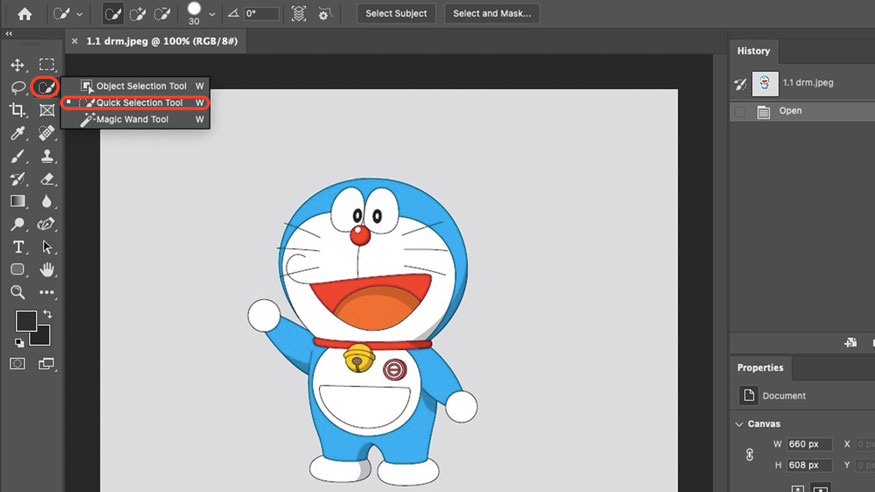The width and height of the screenshot is (875, 492).
Task: Collapse the Canvas section in Properties
Action: point(738,424)
